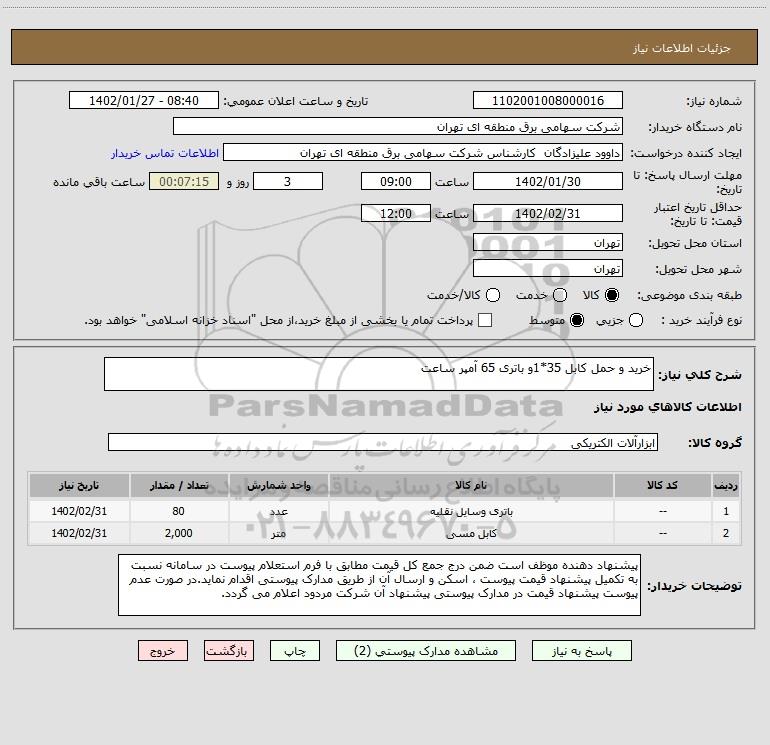Click the باتری وسایل نقلیه item cell
770x745 pixels.
tap(471, 511)
